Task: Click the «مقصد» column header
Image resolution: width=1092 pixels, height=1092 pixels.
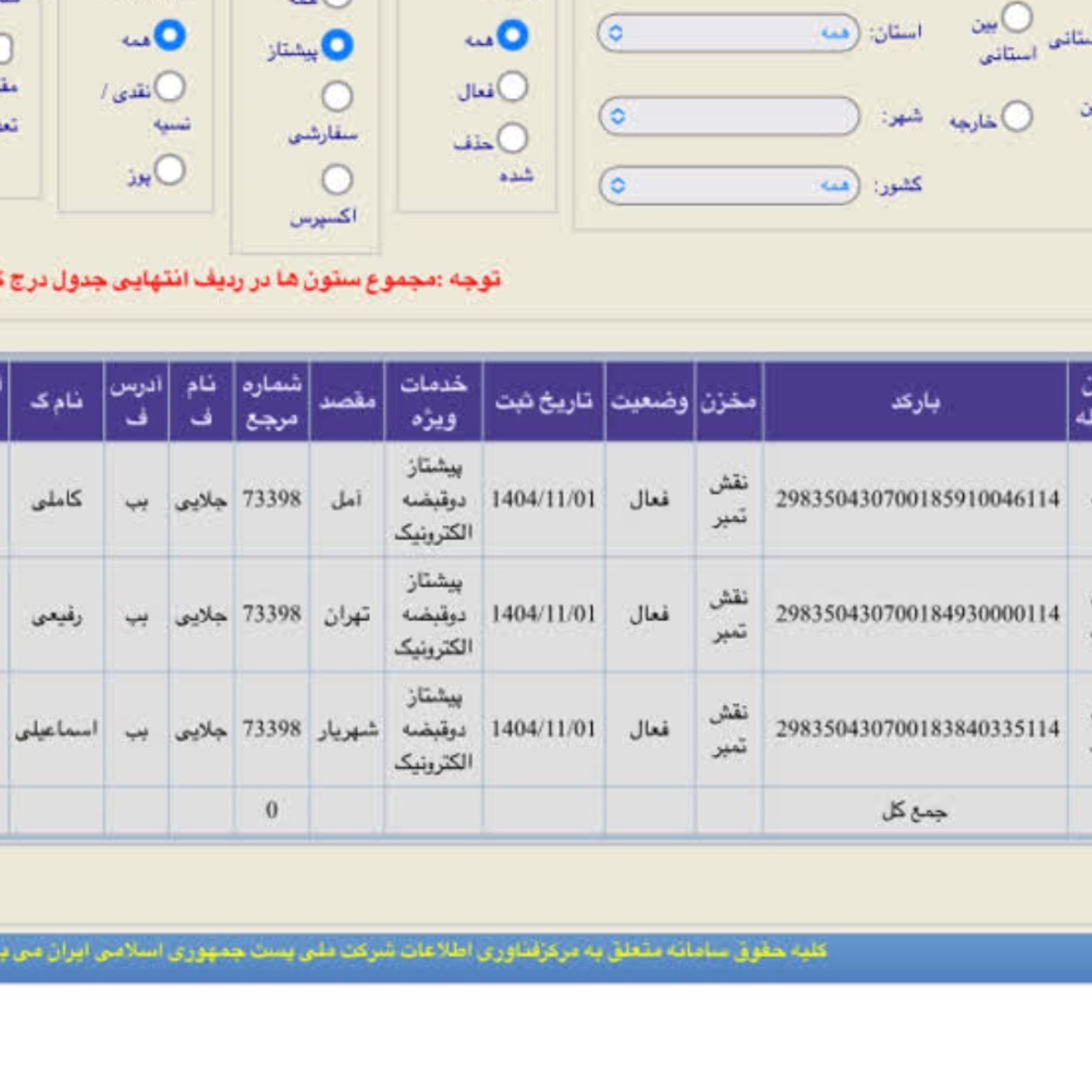Action: (x=347, y=401)
